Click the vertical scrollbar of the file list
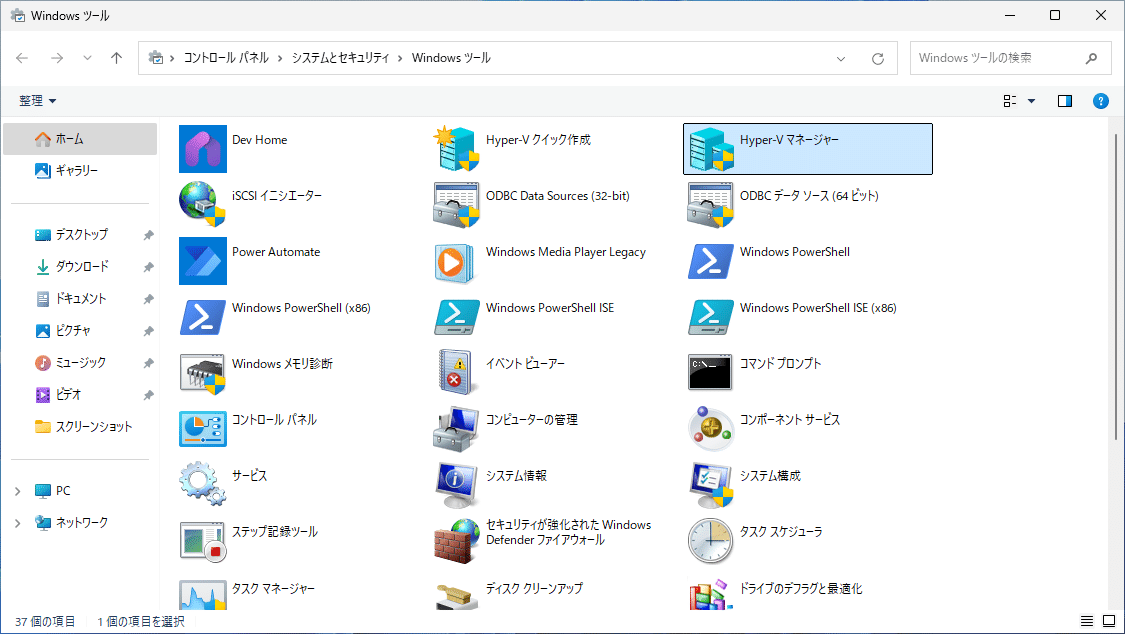 click(x=1116, y=287)
